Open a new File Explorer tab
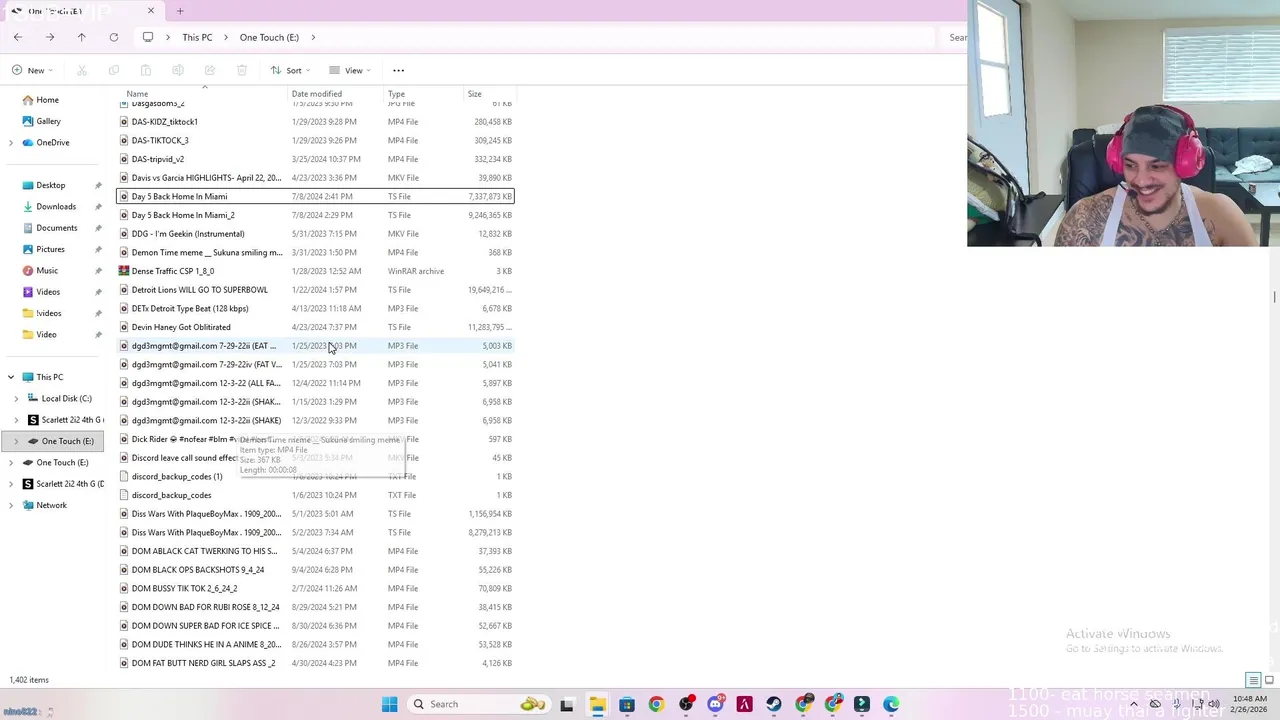This screenshot has width=1280, height=720. 180,11
